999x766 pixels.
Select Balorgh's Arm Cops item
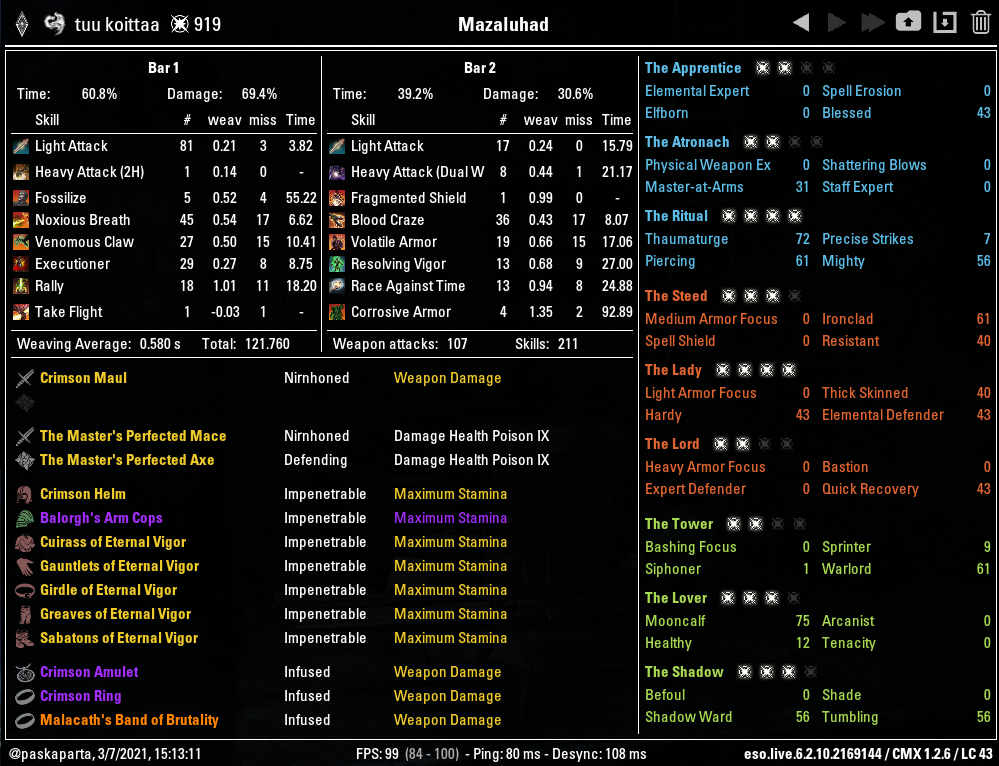(101, 518)
